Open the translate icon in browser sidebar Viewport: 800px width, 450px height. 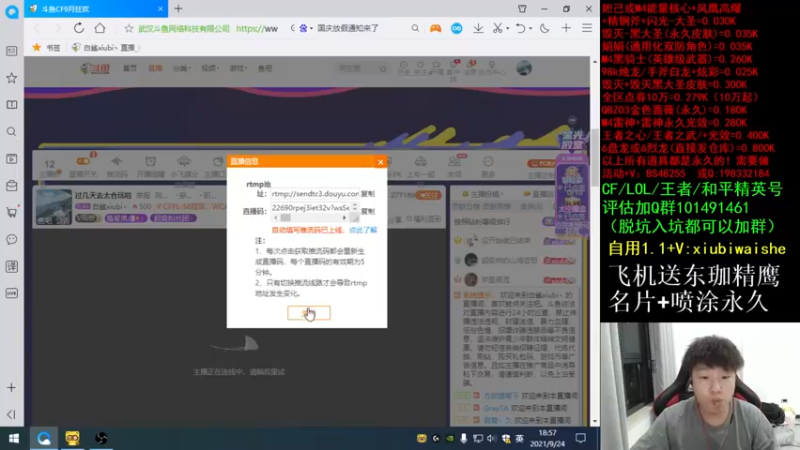coord(12,266)
